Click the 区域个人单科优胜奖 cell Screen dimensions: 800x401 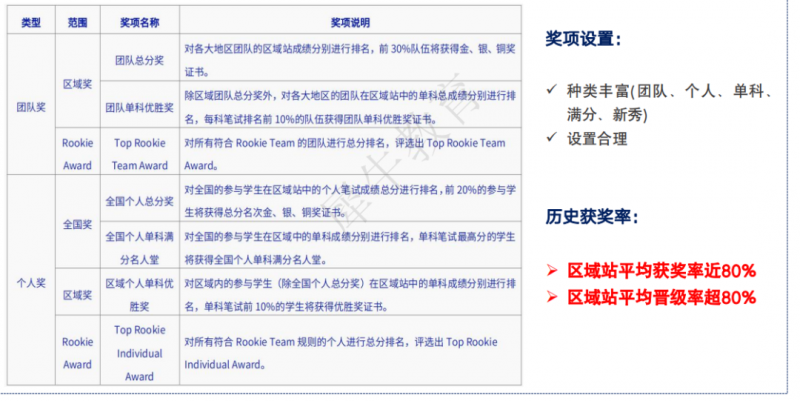(140, 295)
